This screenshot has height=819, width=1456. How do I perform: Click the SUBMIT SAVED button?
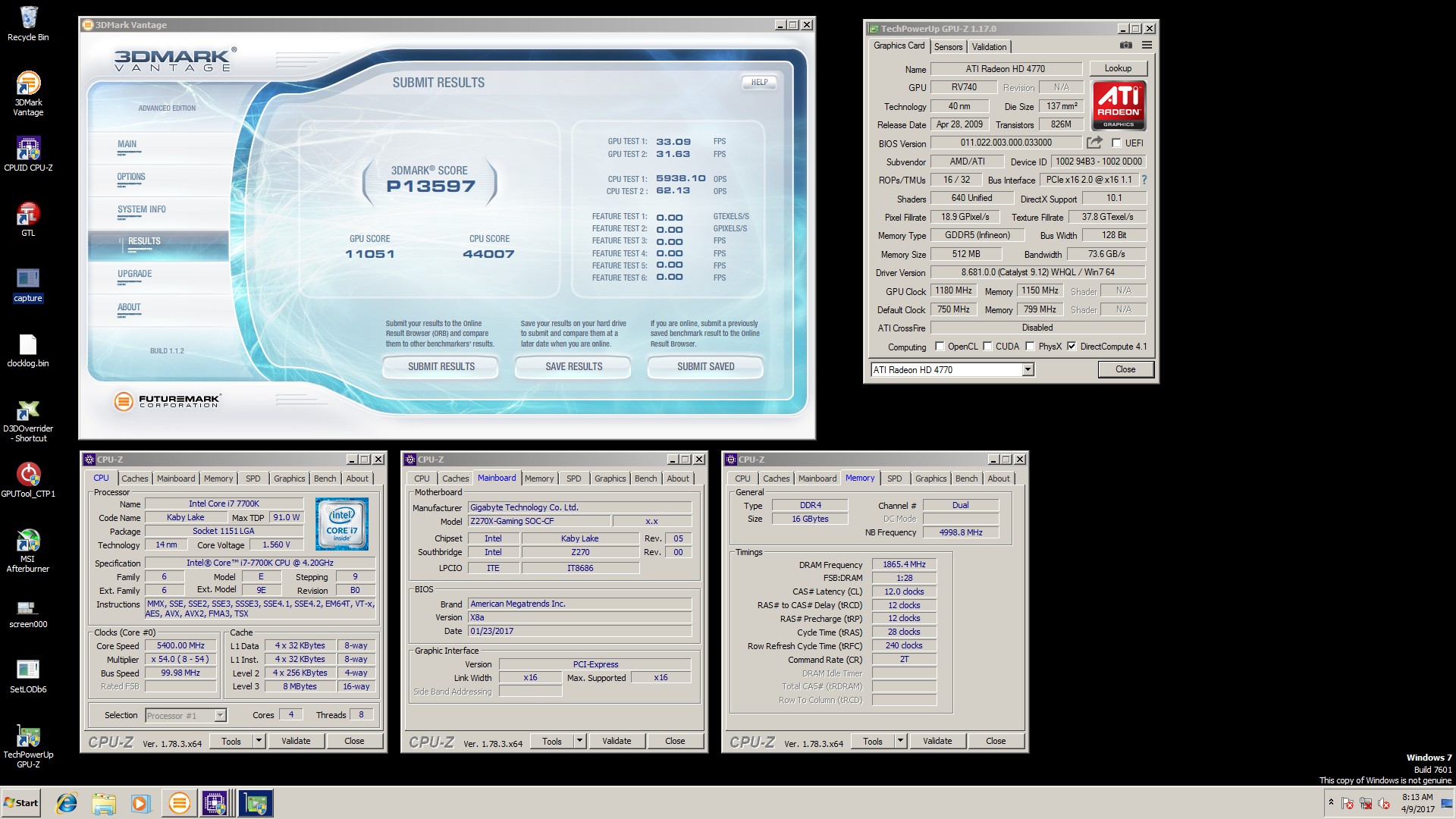[705, 366]
